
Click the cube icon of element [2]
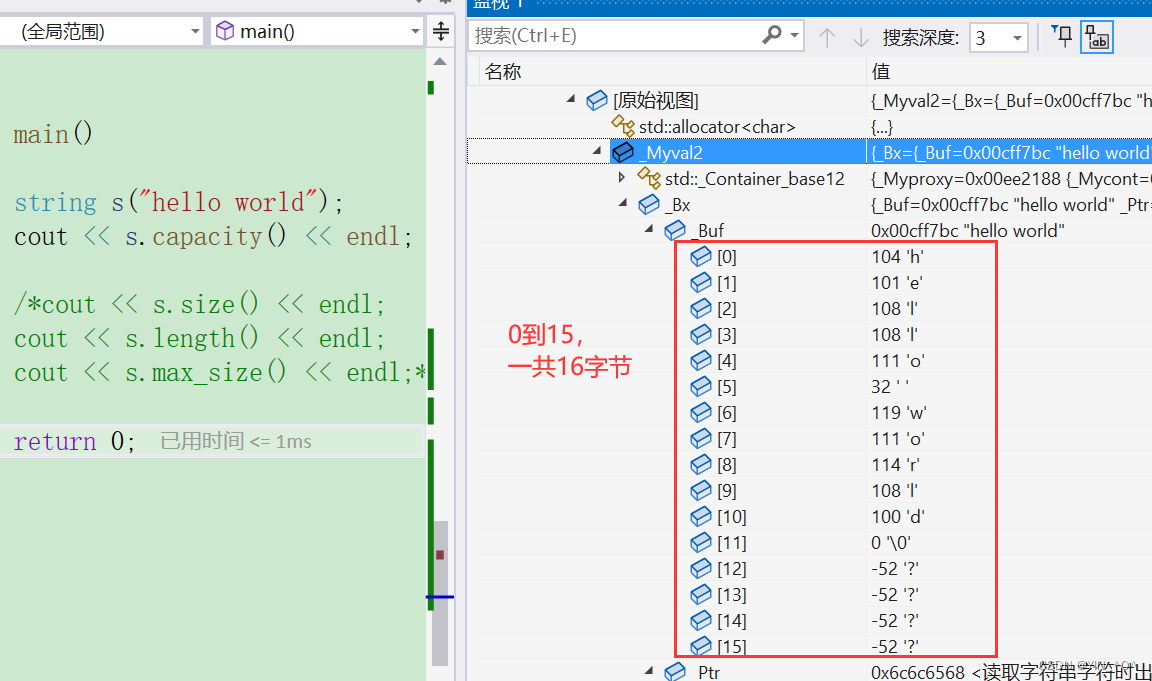click(x=701, y=309)
